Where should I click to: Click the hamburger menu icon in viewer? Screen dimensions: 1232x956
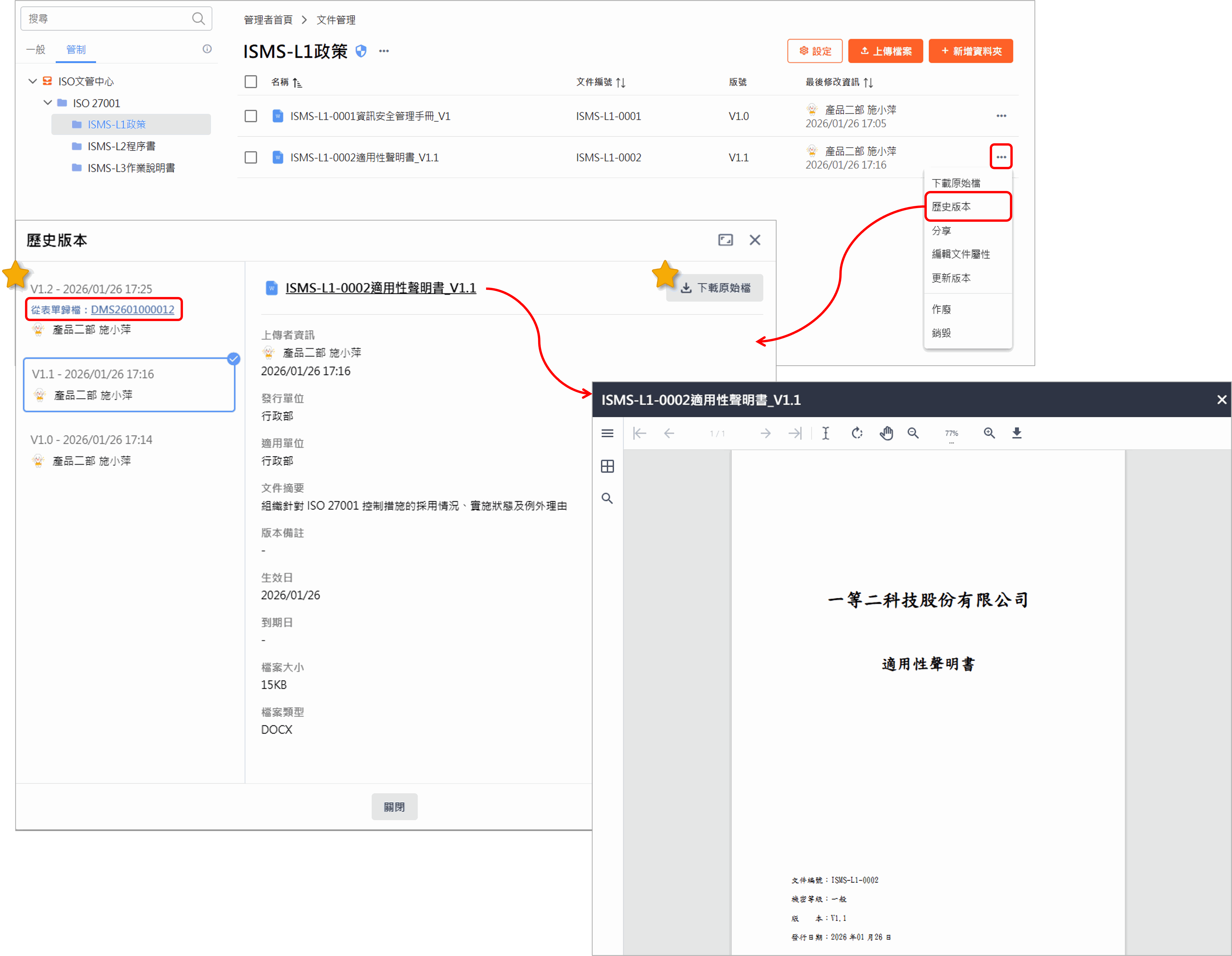[x=607, y=433]
